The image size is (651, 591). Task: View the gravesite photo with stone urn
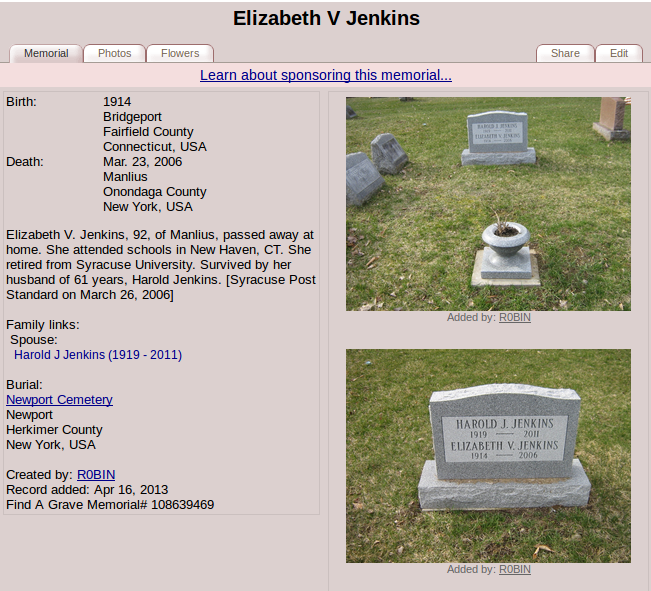pyautogui.click(x=488, y=203)
